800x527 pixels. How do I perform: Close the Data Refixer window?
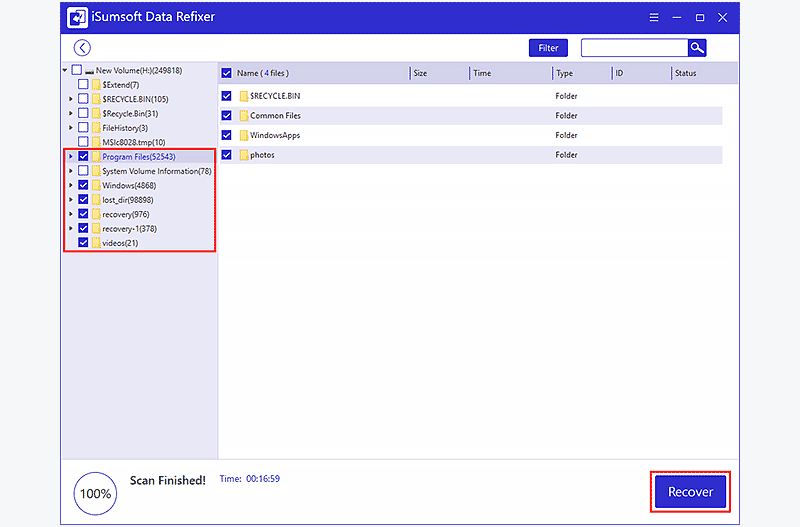click(x=722, y=17)
